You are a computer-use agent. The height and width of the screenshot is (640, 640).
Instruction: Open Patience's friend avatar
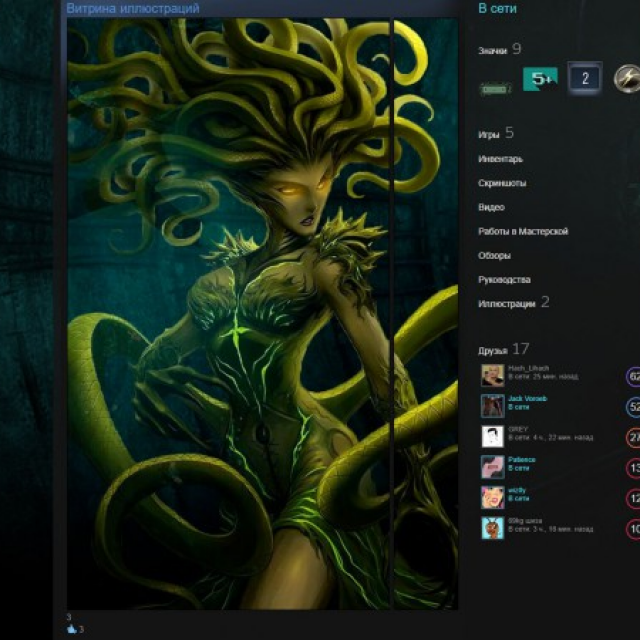[493, 467]
